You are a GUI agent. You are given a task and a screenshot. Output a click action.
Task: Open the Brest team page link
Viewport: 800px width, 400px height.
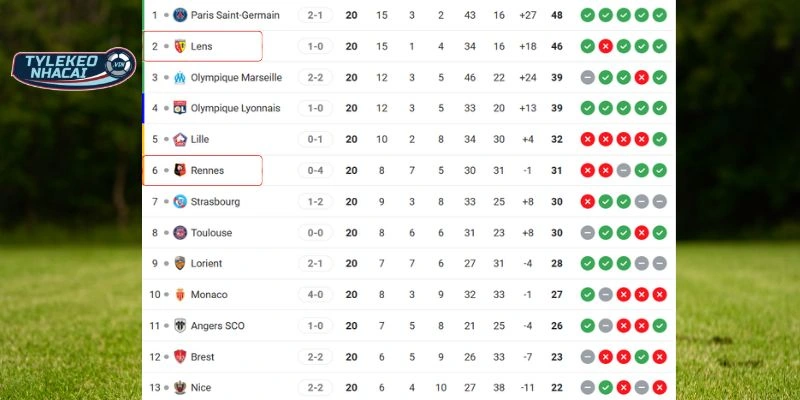[202, 356]
